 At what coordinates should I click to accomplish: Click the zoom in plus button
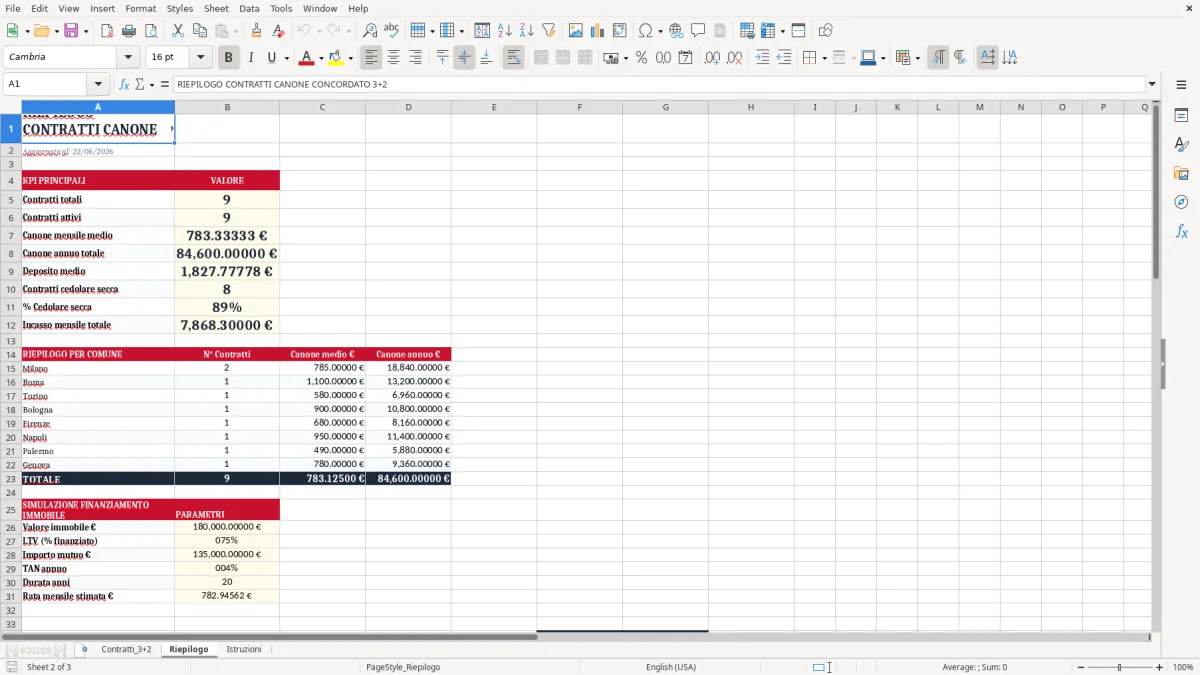click(x=1160, y=667)
